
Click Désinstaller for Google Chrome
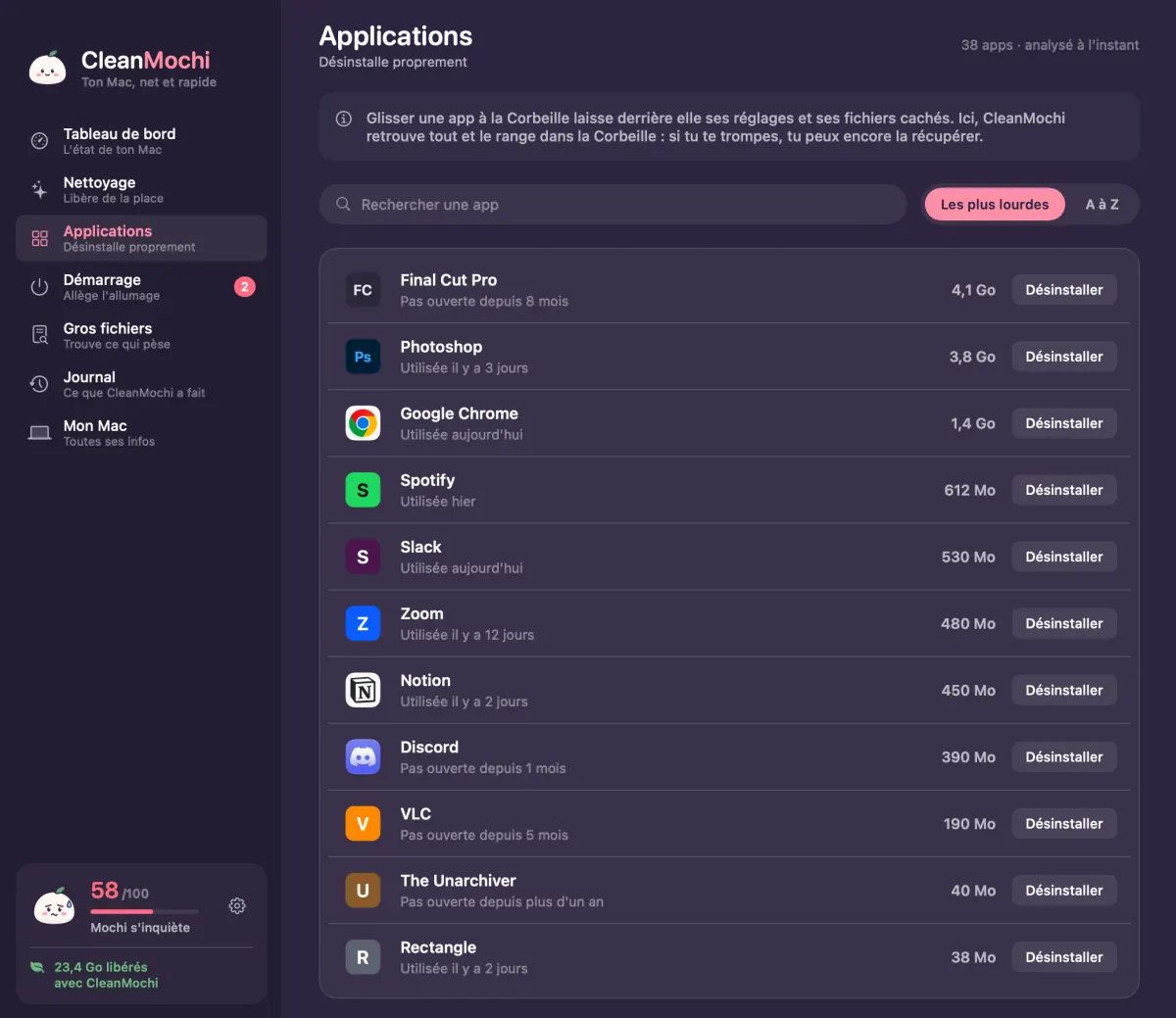pyautogui.click(x=1064, y=423)
